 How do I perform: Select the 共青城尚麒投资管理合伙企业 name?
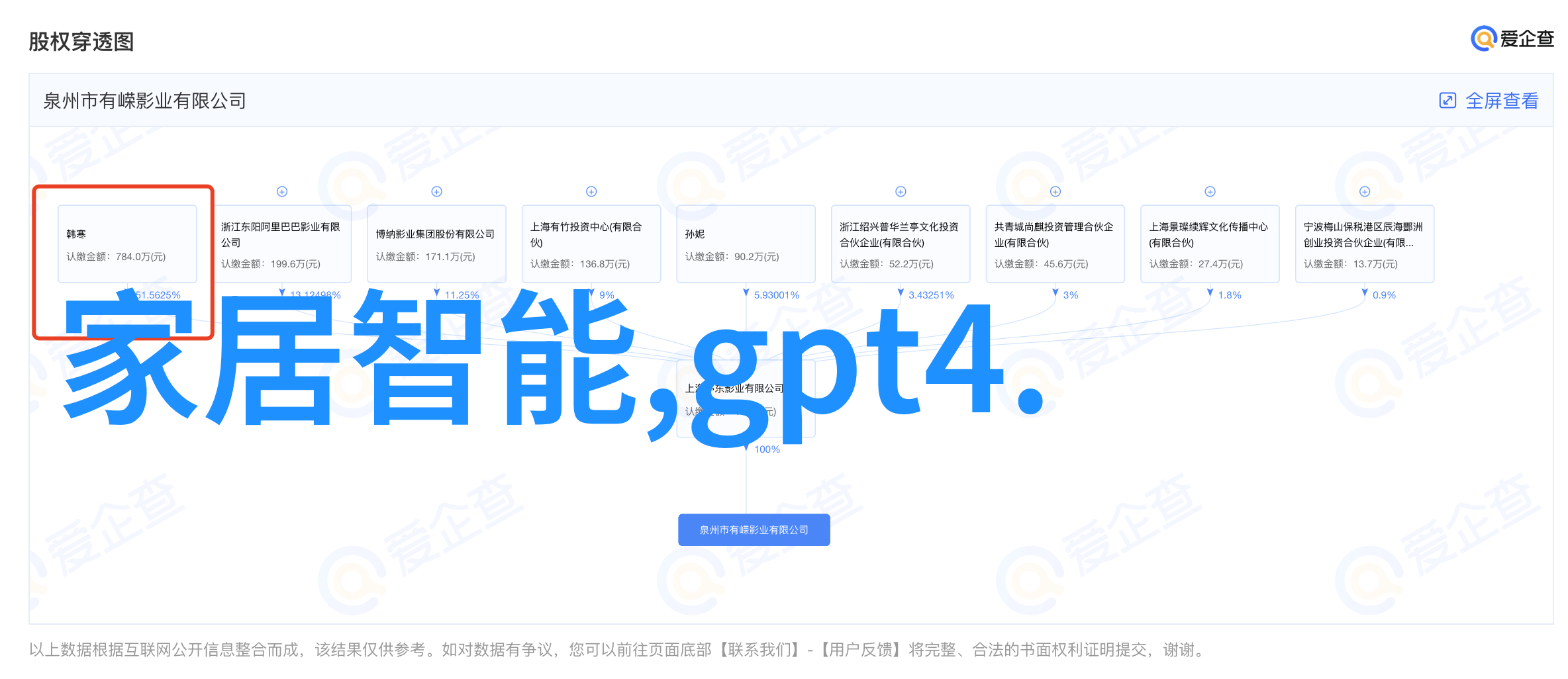[1054, 235]
